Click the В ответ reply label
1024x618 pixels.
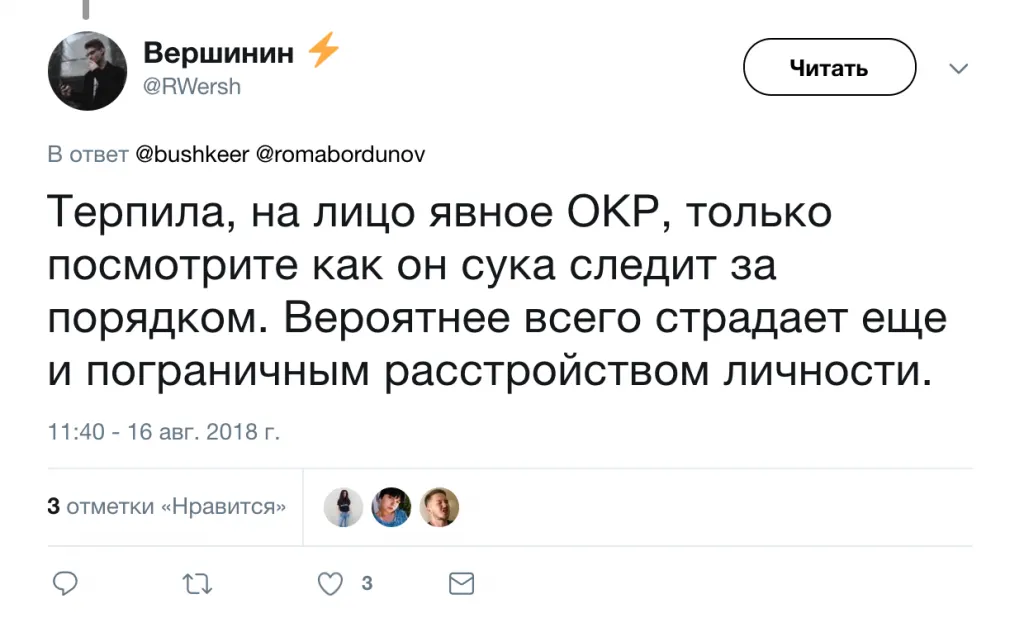(88, 155)
